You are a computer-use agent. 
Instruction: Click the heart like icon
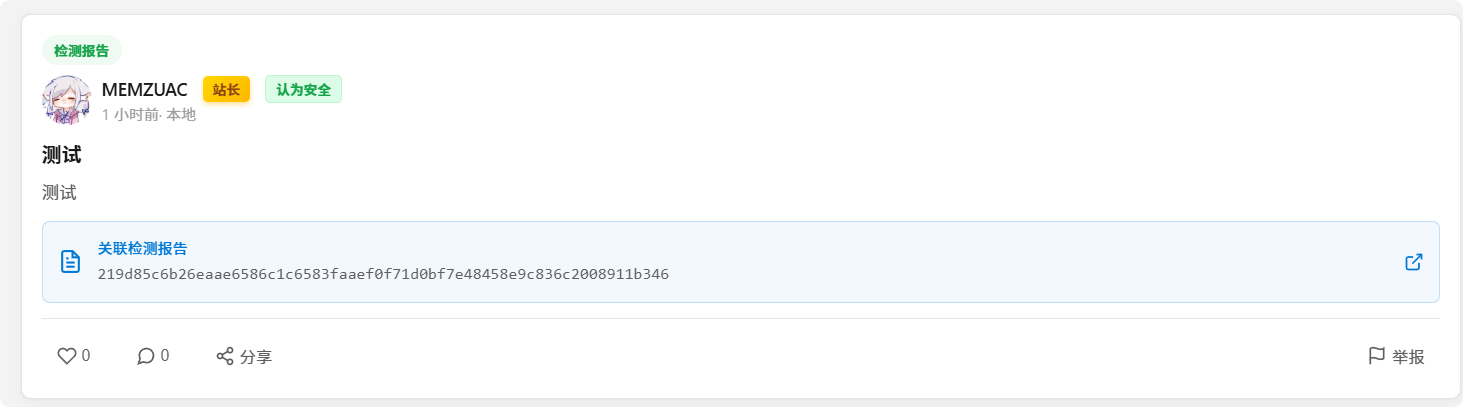[x=67, y=356]
